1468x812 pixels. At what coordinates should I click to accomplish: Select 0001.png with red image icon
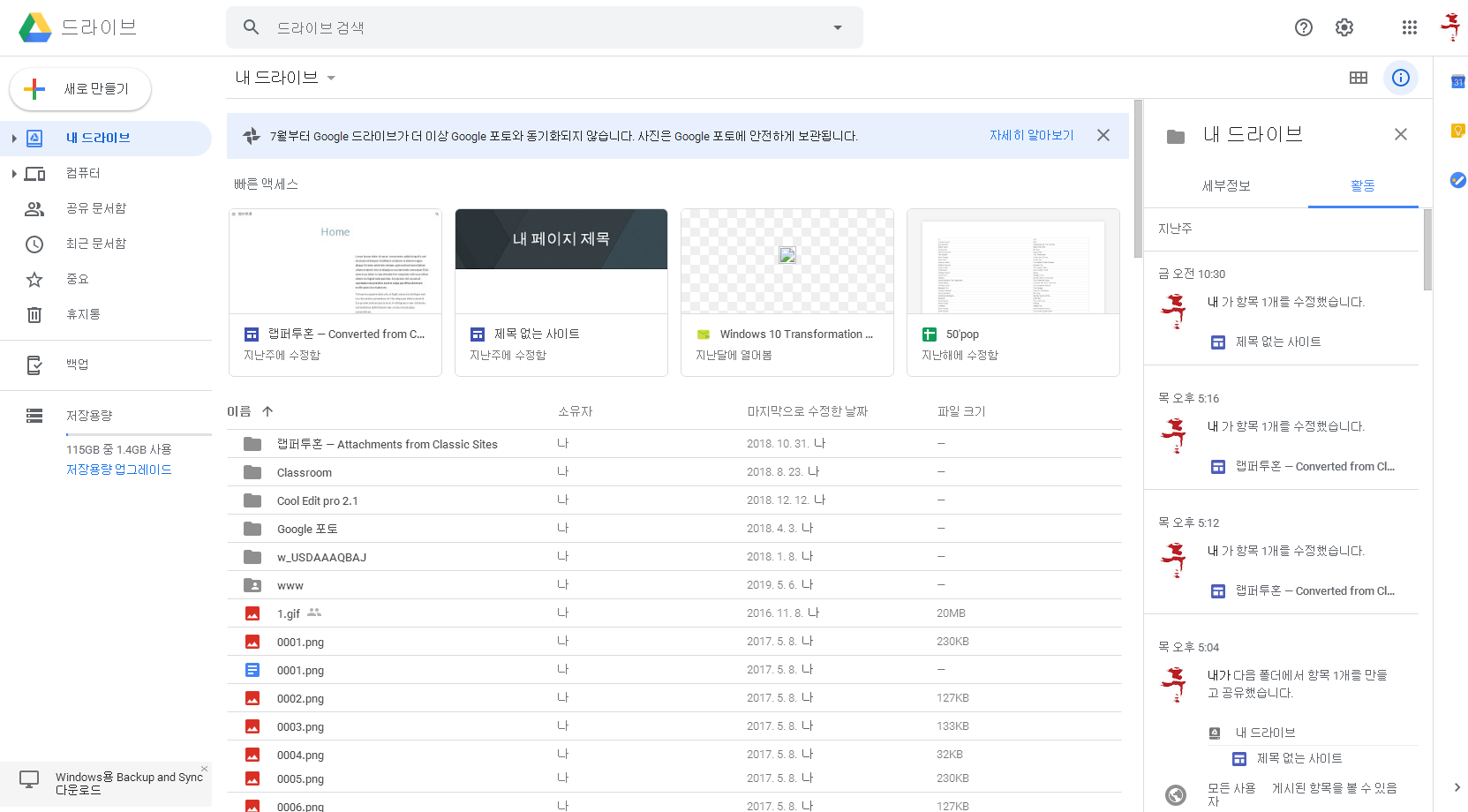252,642
